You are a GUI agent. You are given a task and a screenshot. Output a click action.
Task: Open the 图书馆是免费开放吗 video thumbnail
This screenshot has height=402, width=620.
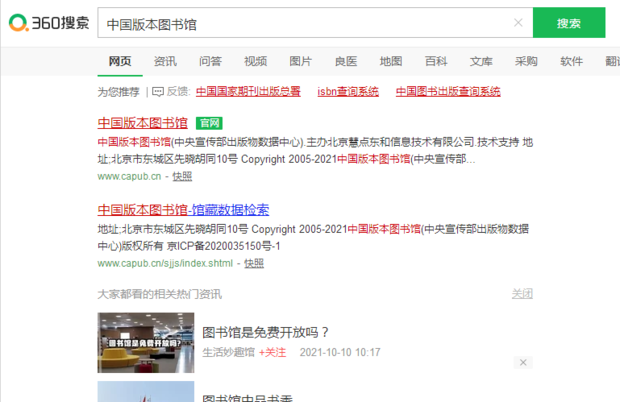click(x=146, y=343)
